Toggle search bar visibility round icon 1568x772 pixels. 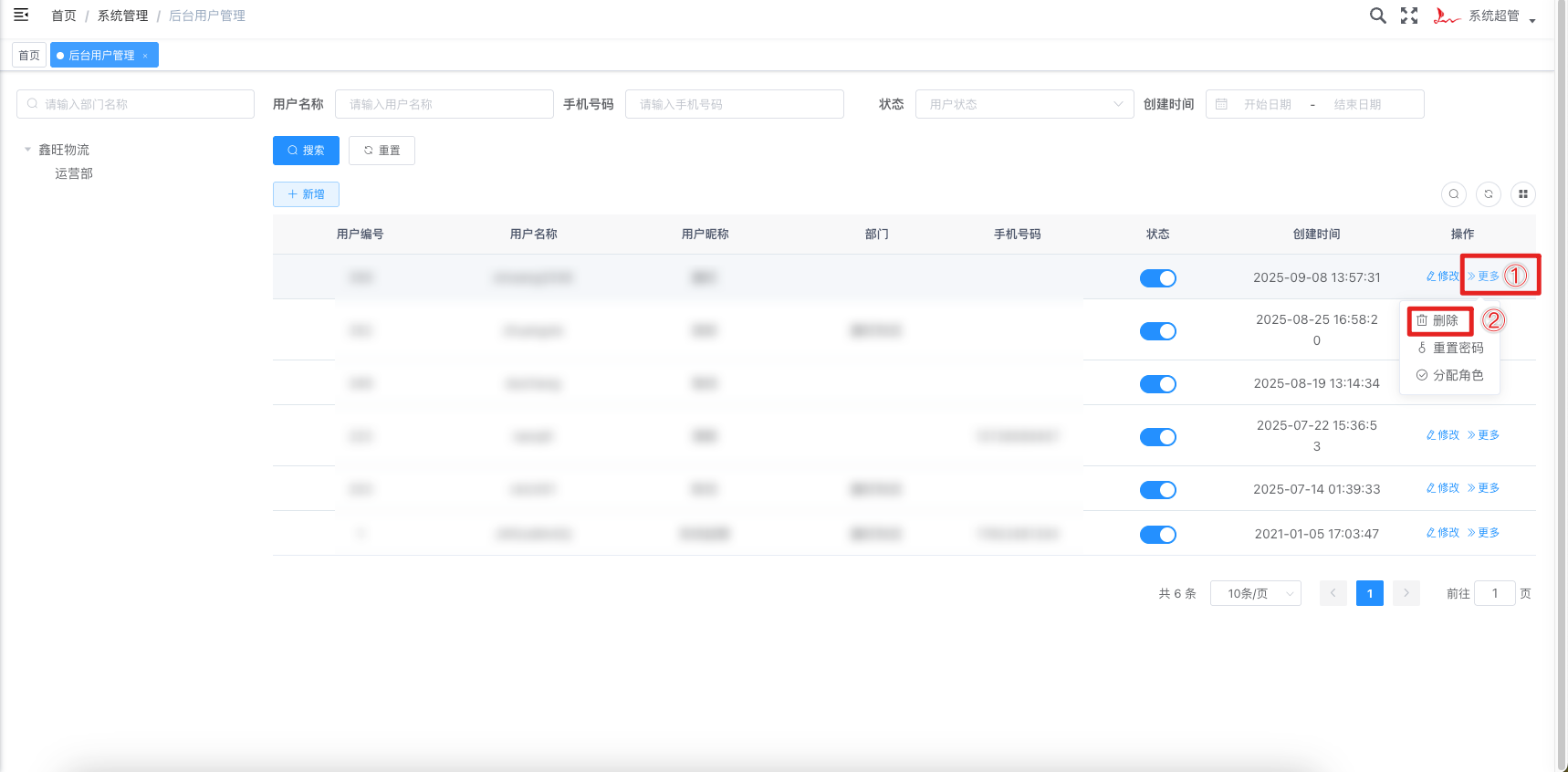tap(1454, 194)
